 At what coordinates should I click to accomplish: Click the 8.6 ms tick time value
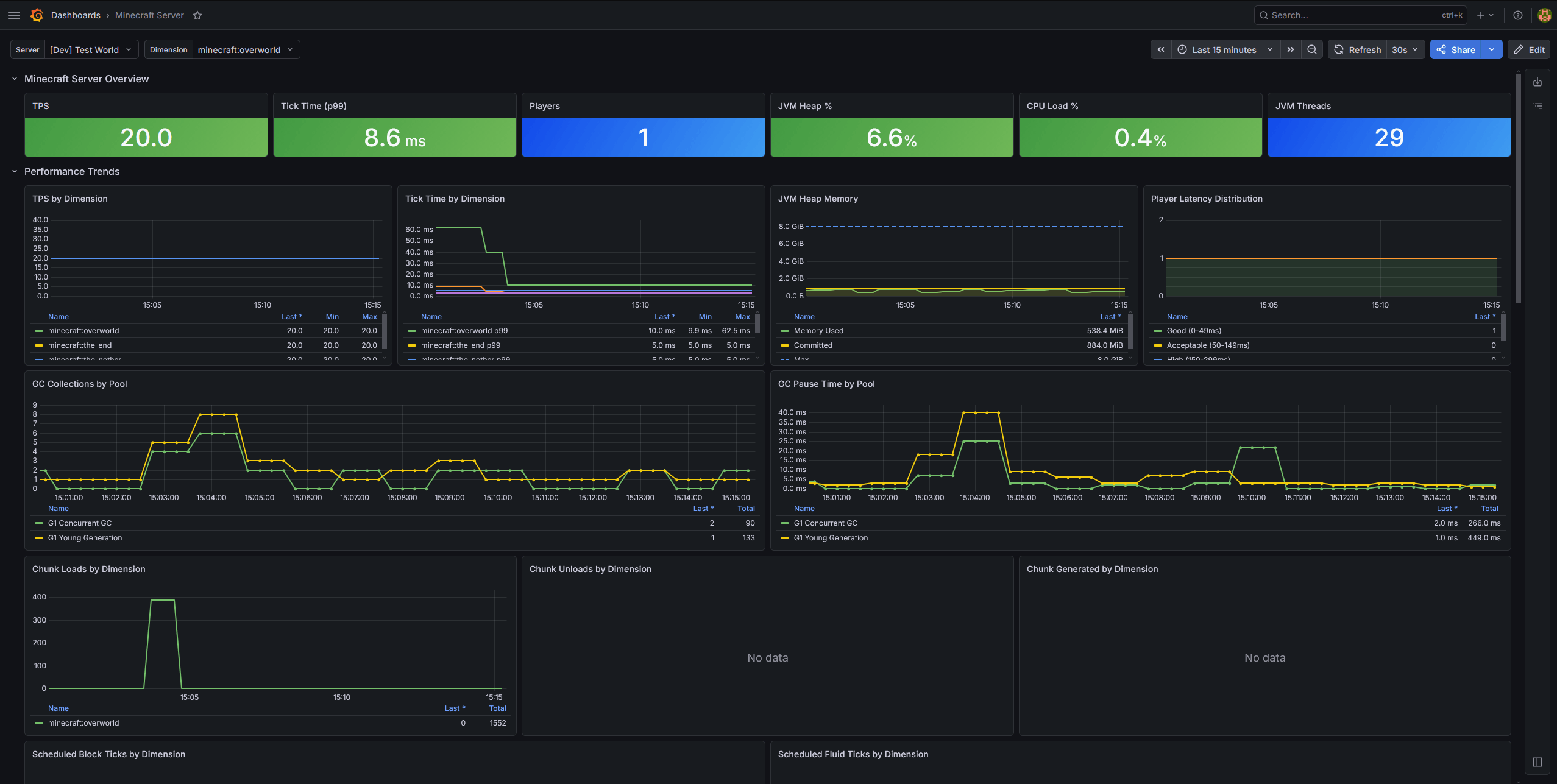(395, 138)
